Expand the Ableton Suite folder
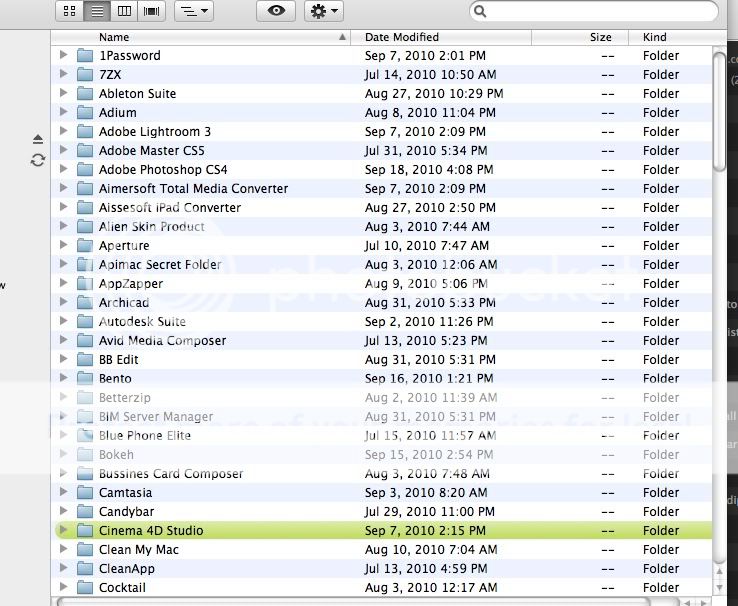738x606 pixels. click(63, 93)
